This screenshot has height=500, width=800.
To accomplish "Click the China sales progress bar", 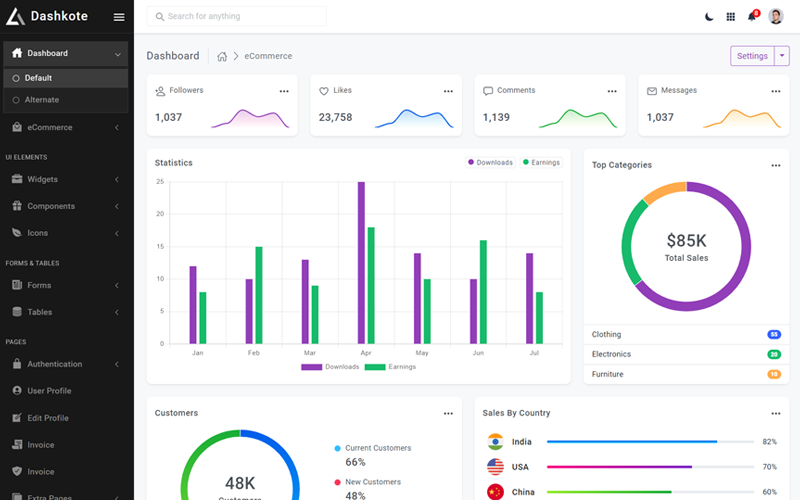I will click(x=651, y=492).
